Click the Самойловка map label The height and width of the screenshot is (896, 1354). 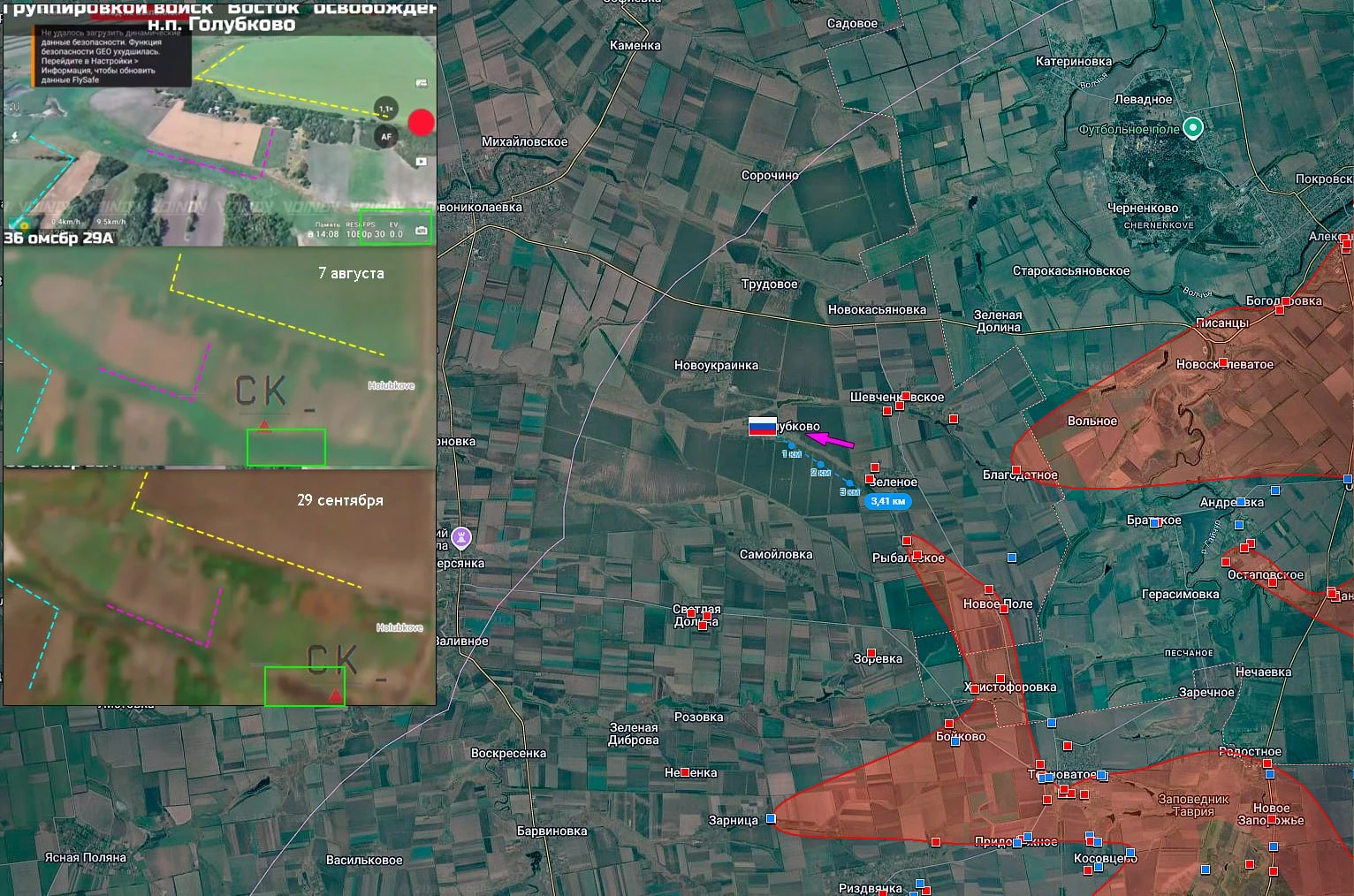(x=776, y=554)
